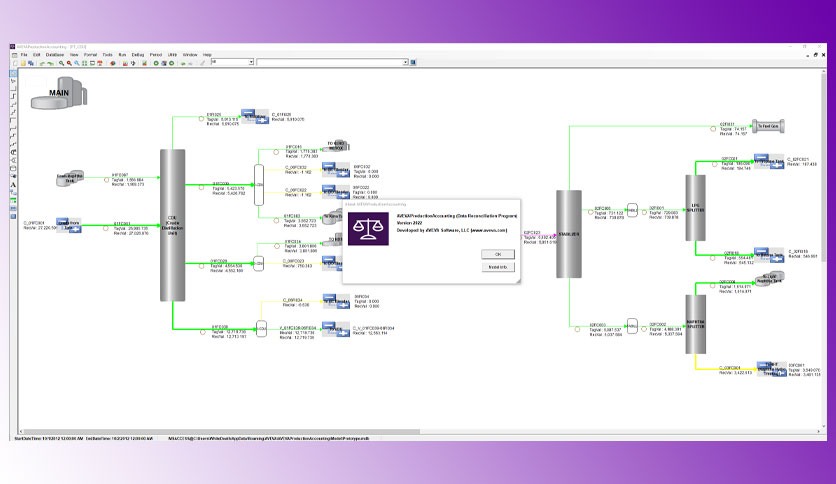Click OK in the About dialog
Image resolution: width=836 pixels, height=484 pixels.
[497, 254]
